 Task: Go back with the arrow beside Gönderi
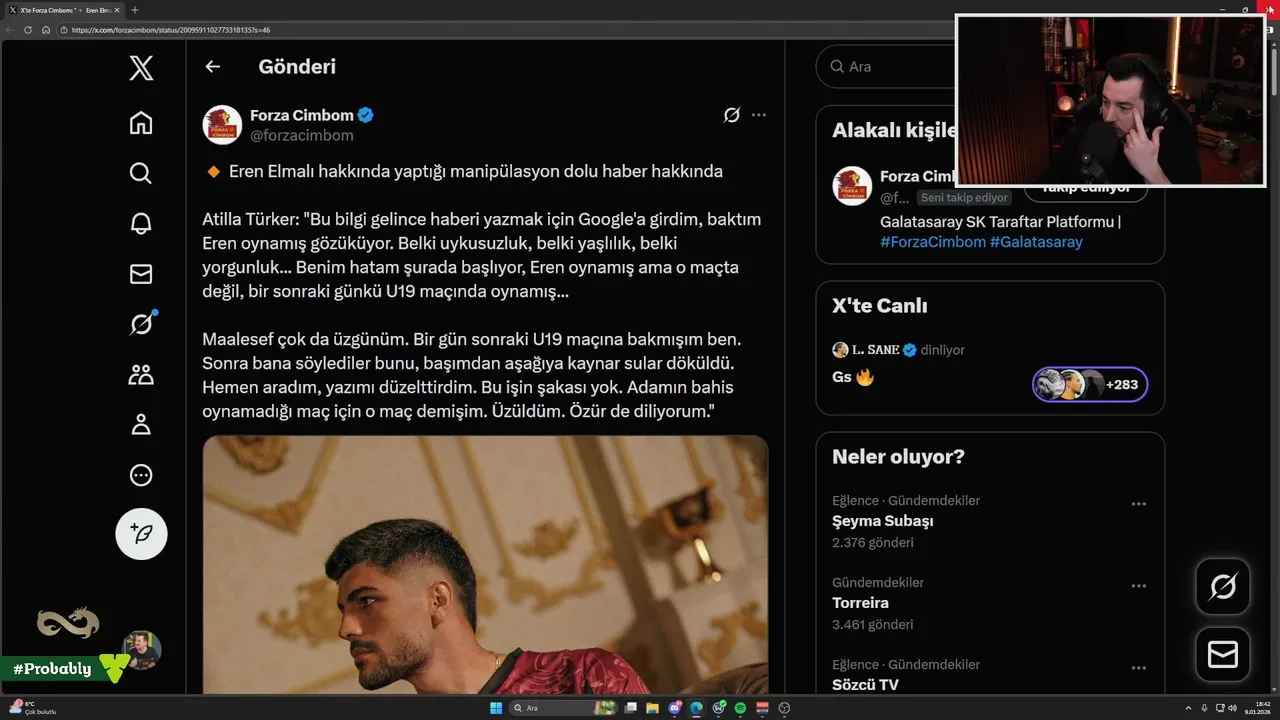tap(212, 66)
